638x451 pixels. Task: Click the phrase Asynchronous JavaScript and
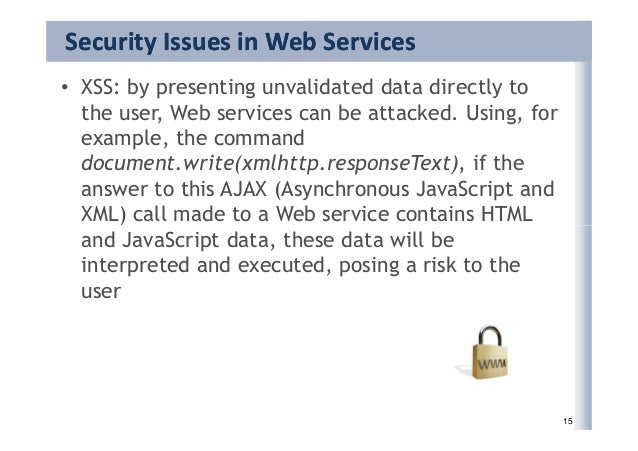(x=414, y=189)
